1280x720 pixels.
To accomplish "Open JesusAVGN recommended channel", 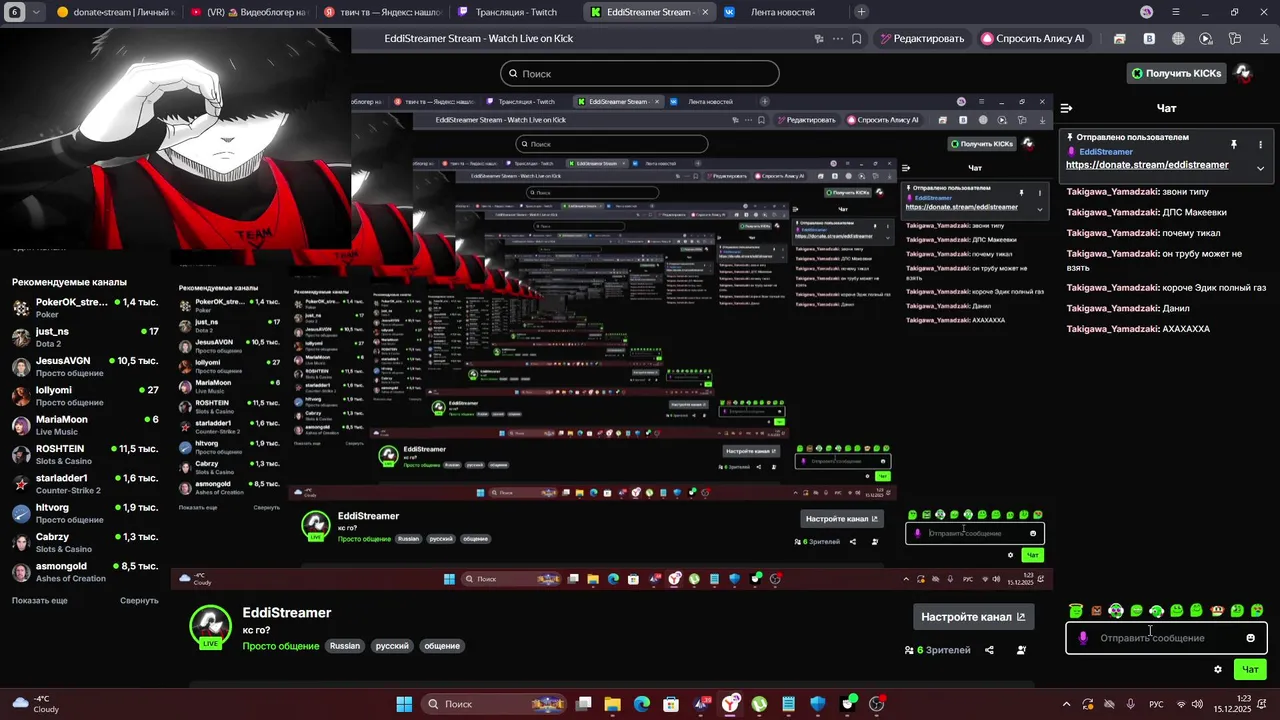I will pyautogui.click(x=85, y=366).
